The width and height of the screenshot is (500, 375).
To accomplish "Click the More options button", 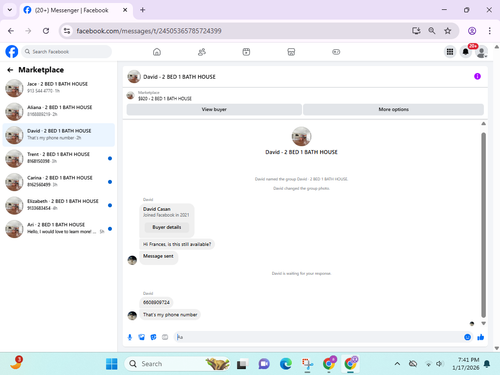I will coord(393,109).
